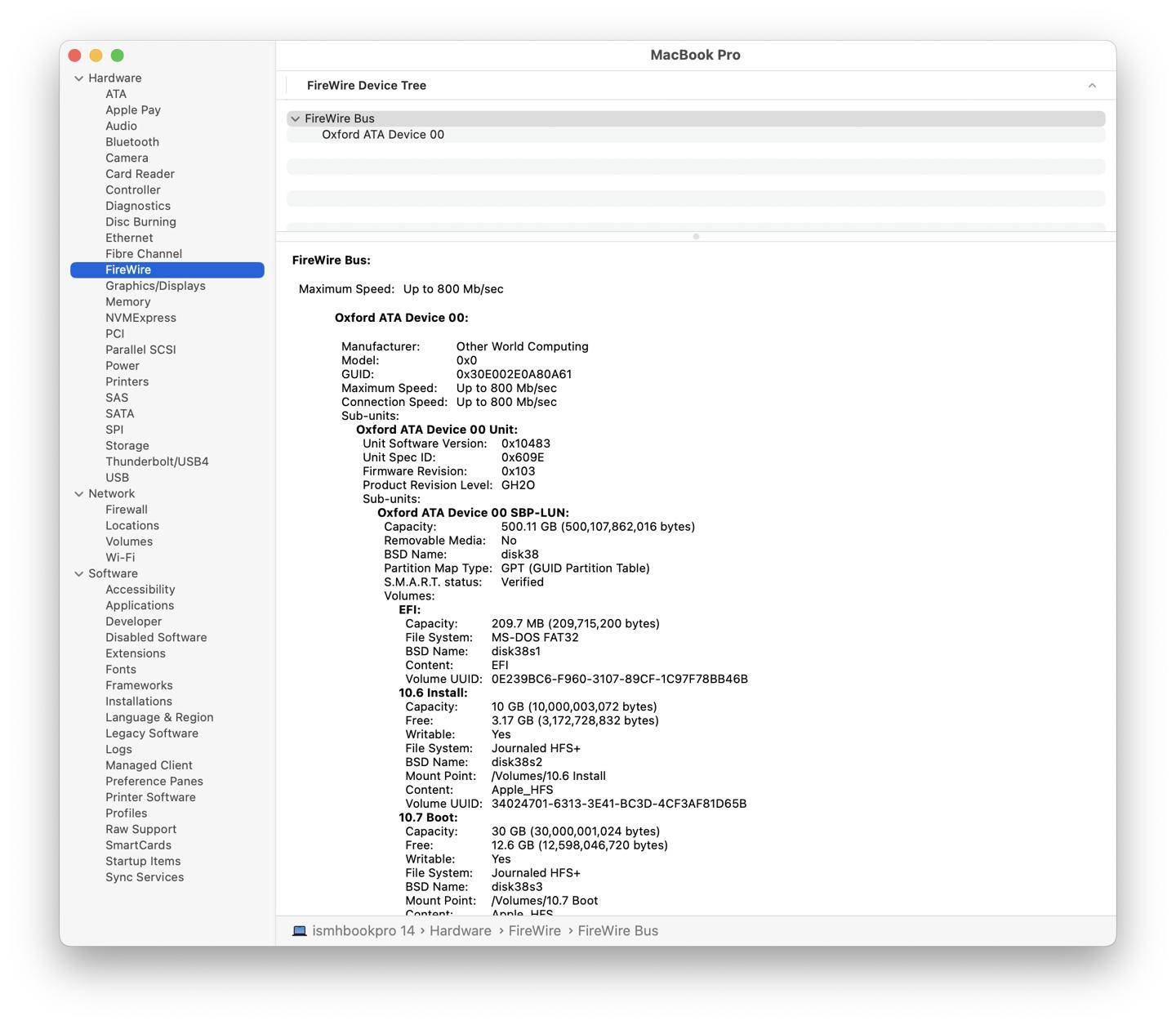This screenshot has width=1176, height=1025.
Task: Show Power information
Action: click(x=122, y=366)
